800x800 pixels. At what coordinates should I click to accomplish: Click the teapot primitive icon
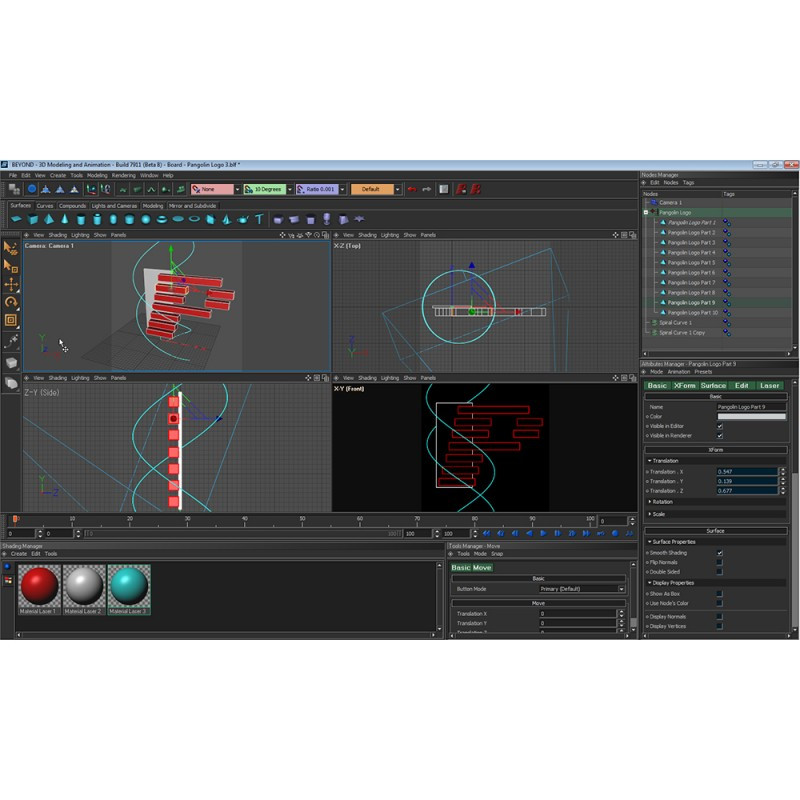pyautogui.click(x=242, y=219)
